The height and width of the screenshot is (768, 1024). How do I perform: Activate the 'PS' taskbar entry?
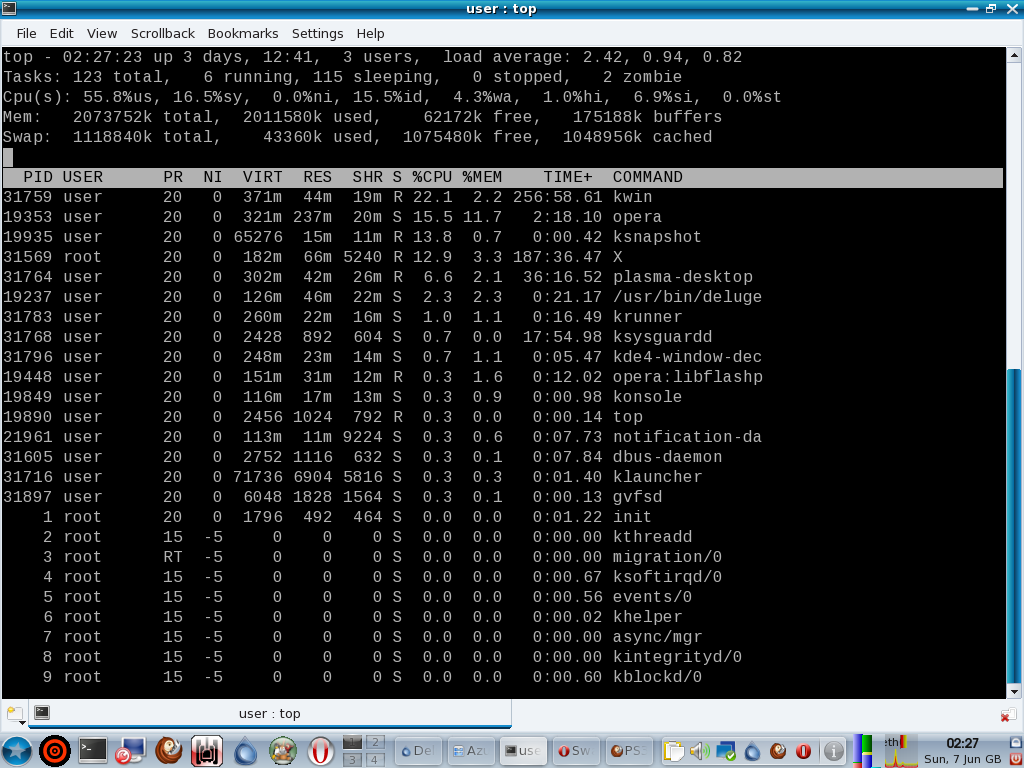(x=630, y=751)
